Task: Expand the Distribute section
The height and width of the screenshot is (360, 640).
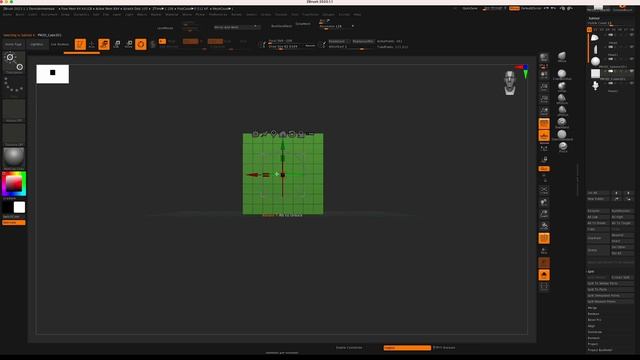Action: (x=595, y=332)
